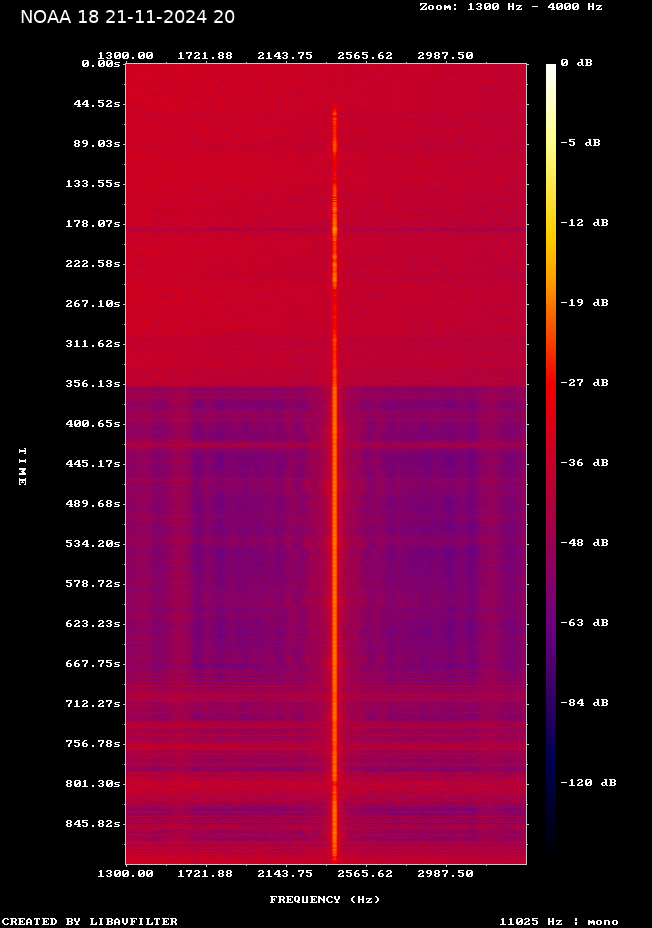Click the vertical TIME axis label
The height and width of the screenshot is (928, 652).
pos(22,466)
